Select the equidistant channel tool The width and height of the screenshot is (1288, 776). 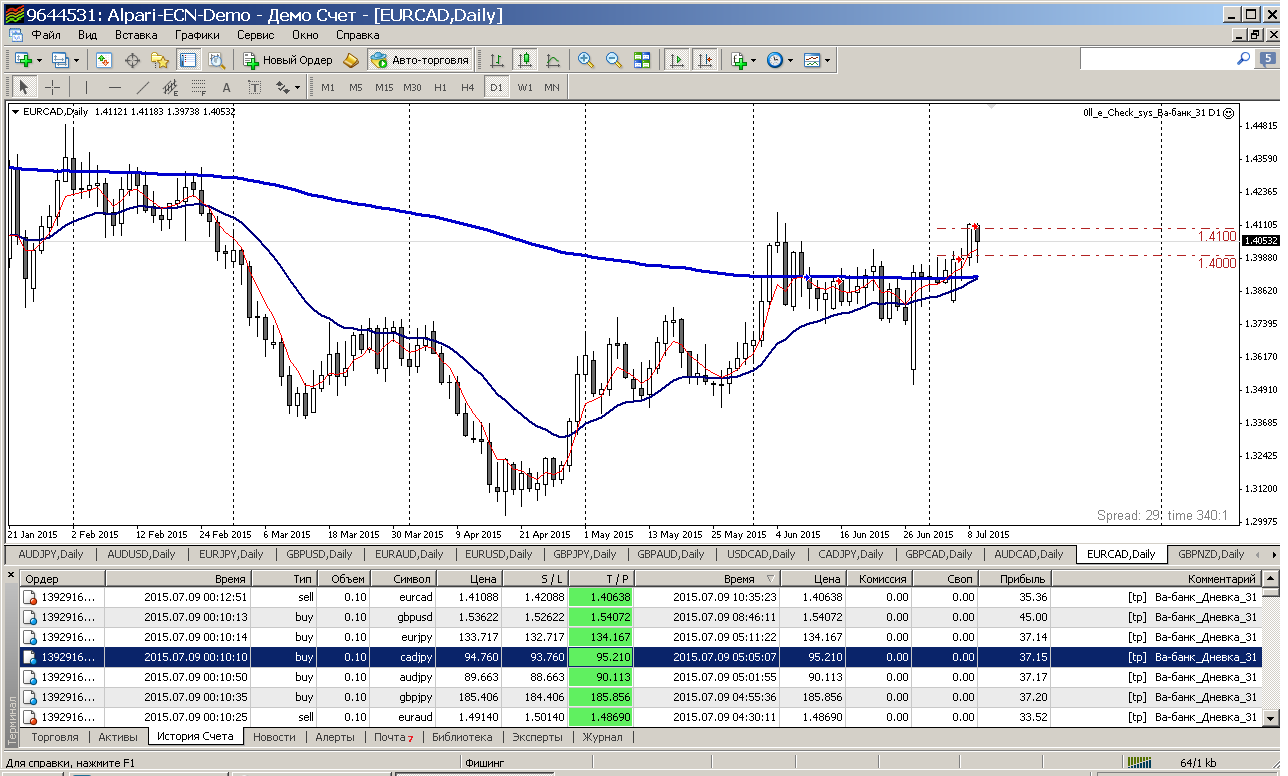click(170, 87)
